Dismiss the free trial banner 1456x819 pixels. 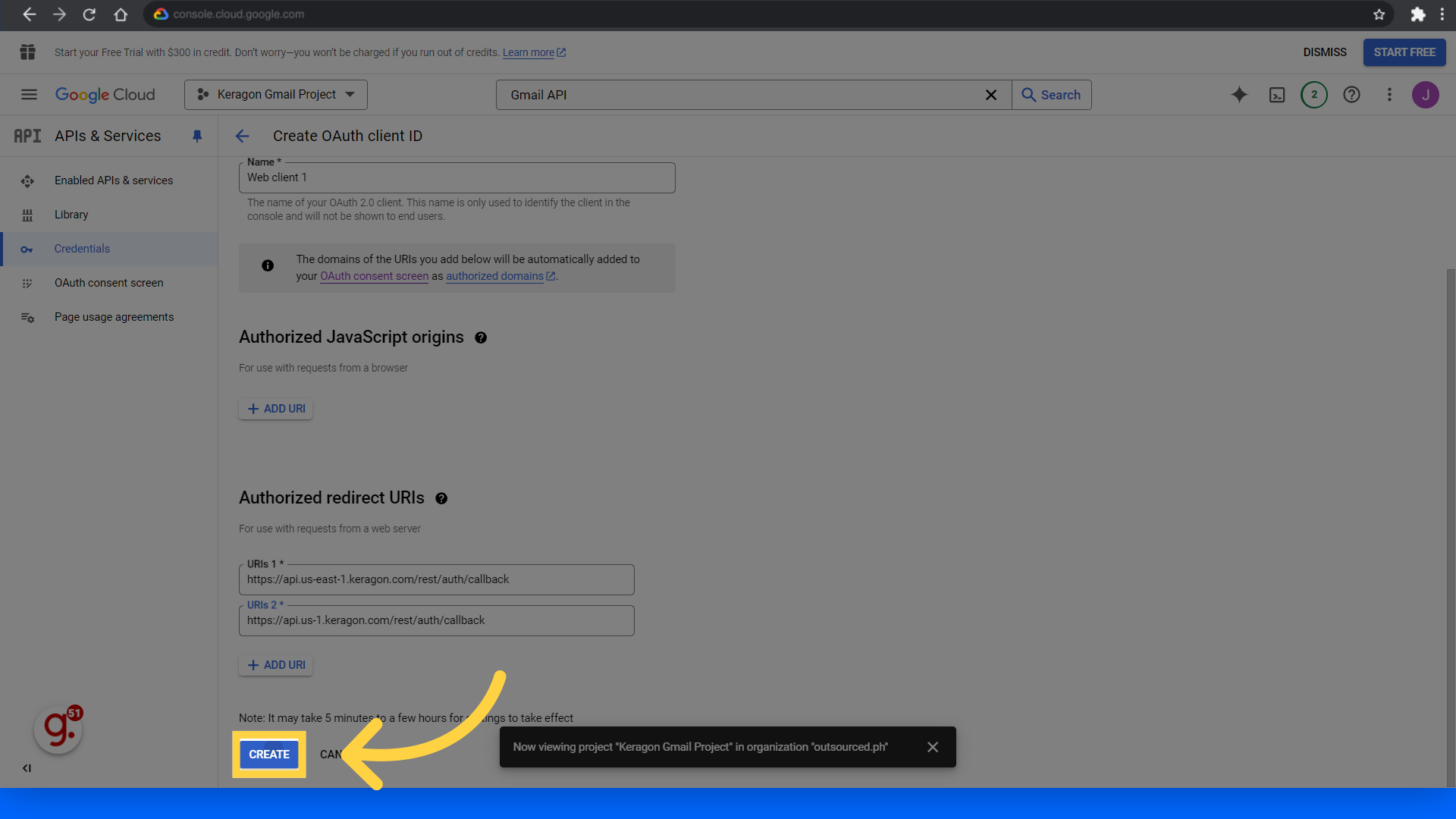pyautogui.click(x=1325, y=52)
